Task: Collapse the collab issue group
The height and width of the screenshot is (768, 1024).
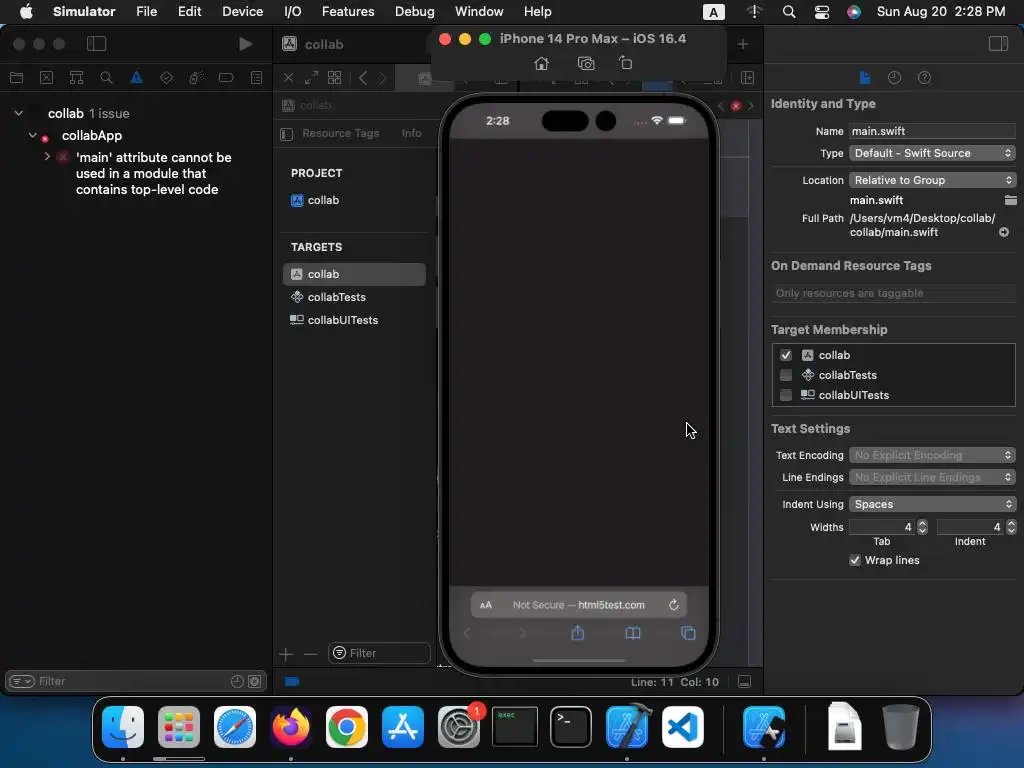Action: click(x=19, y=113)
